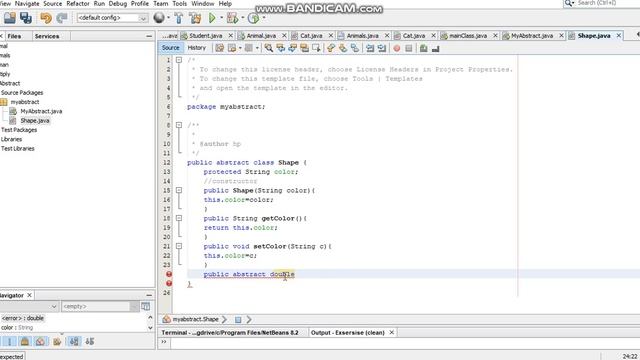This screenshot has width=640, height=360.
Task: Open the Tools menu
Action: pyautogui.click(x=180, y=4)
